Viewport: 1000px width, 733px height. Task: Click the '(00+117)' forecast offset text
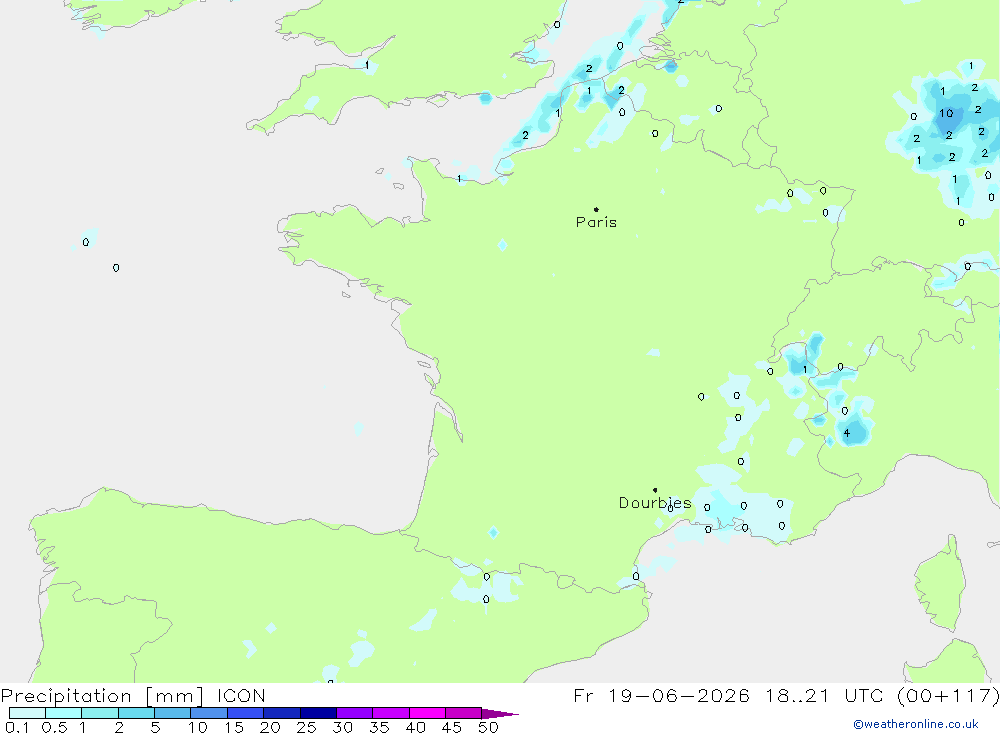(x=948, y=695)
